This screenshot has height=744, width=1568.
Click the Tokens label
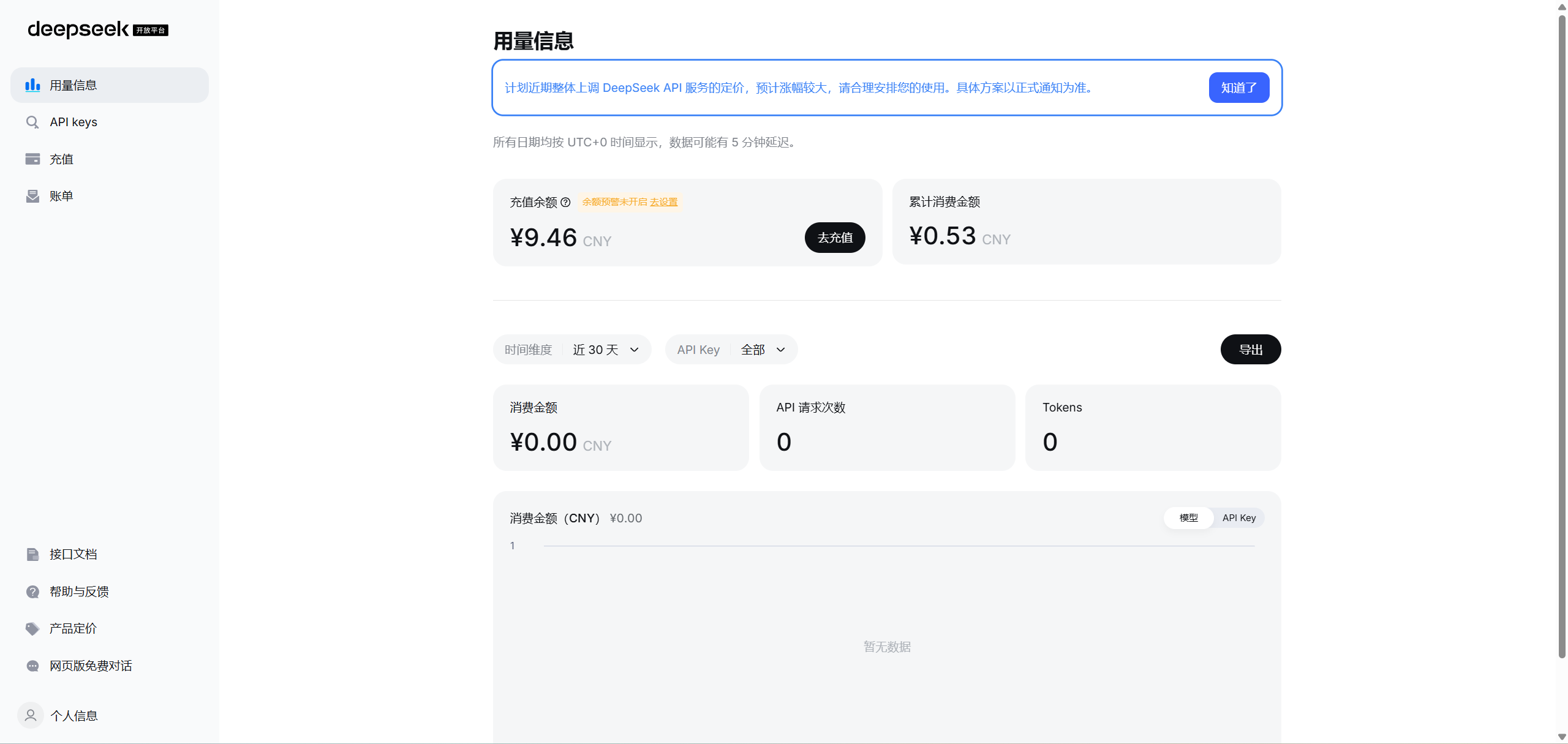pyautogui.click(x=1062, y=408)
